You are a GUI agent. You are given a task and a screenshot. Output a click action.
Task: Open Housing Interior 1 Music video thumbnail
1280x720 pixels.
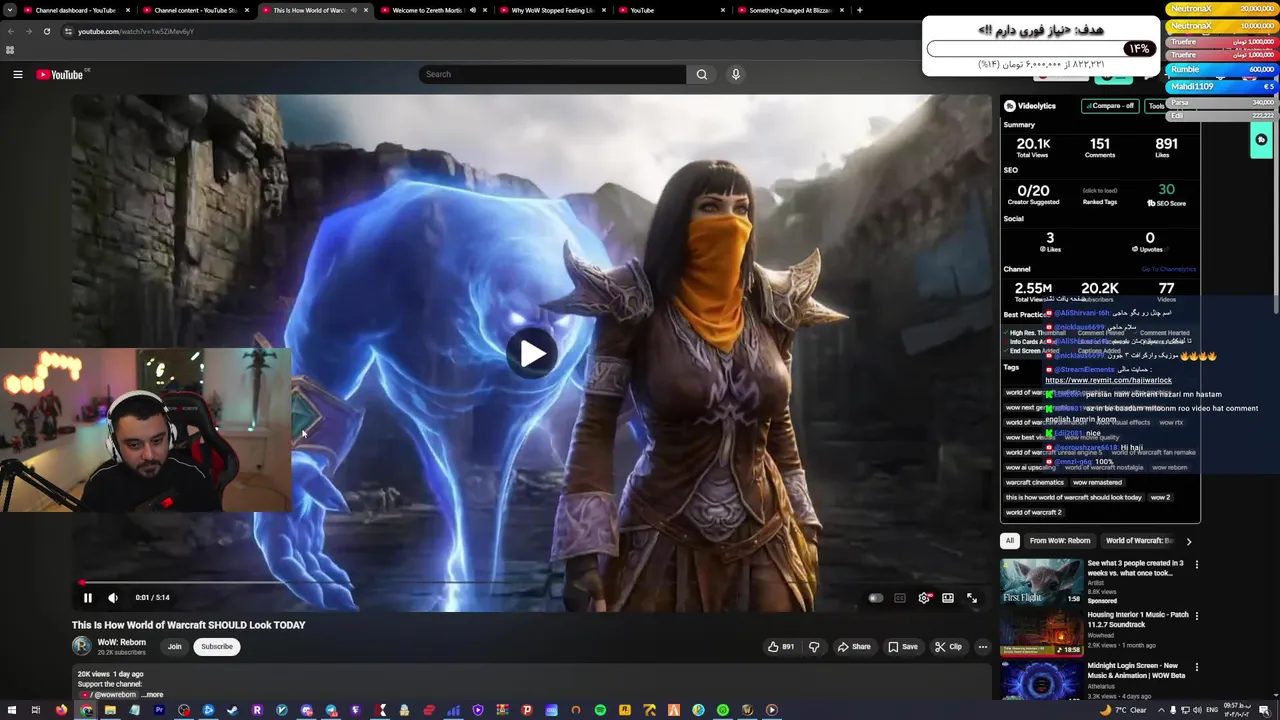(x=1041, y=633)
